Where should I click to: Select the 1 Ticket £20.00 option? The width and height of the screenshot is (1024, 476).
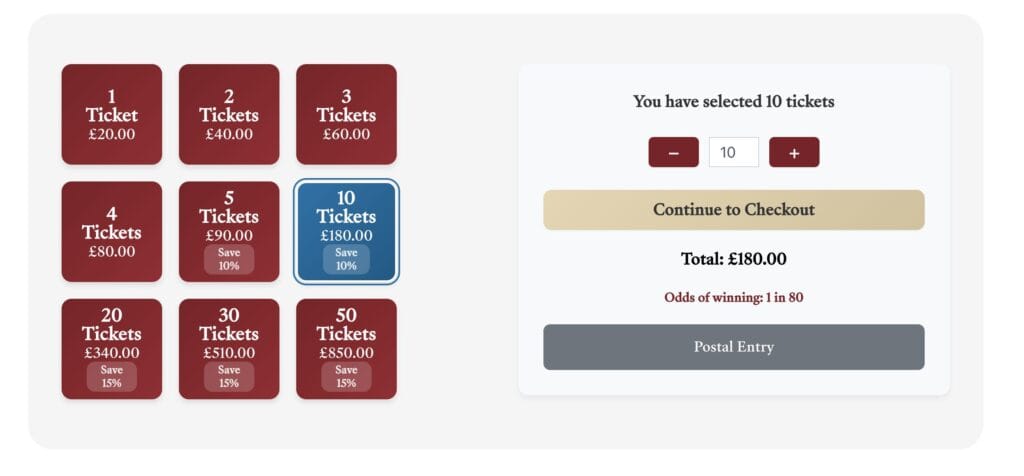click(x=111, y=114)
